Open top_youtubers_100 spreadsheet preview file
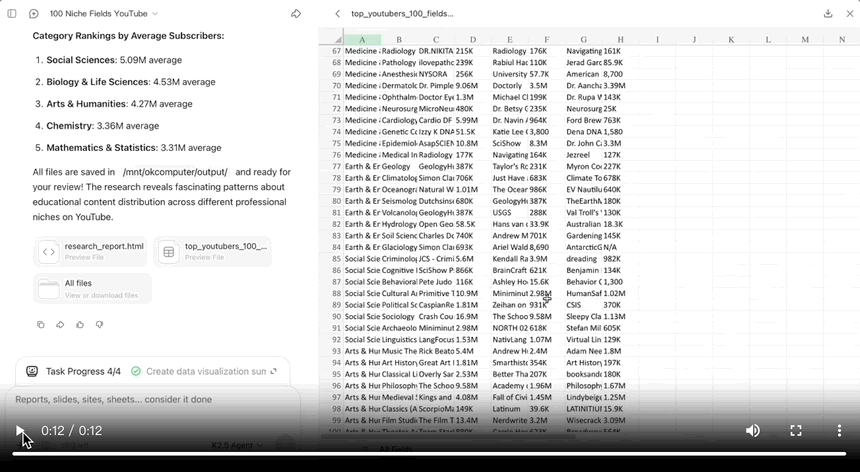 pyautogui.click(x=213, y=252)
